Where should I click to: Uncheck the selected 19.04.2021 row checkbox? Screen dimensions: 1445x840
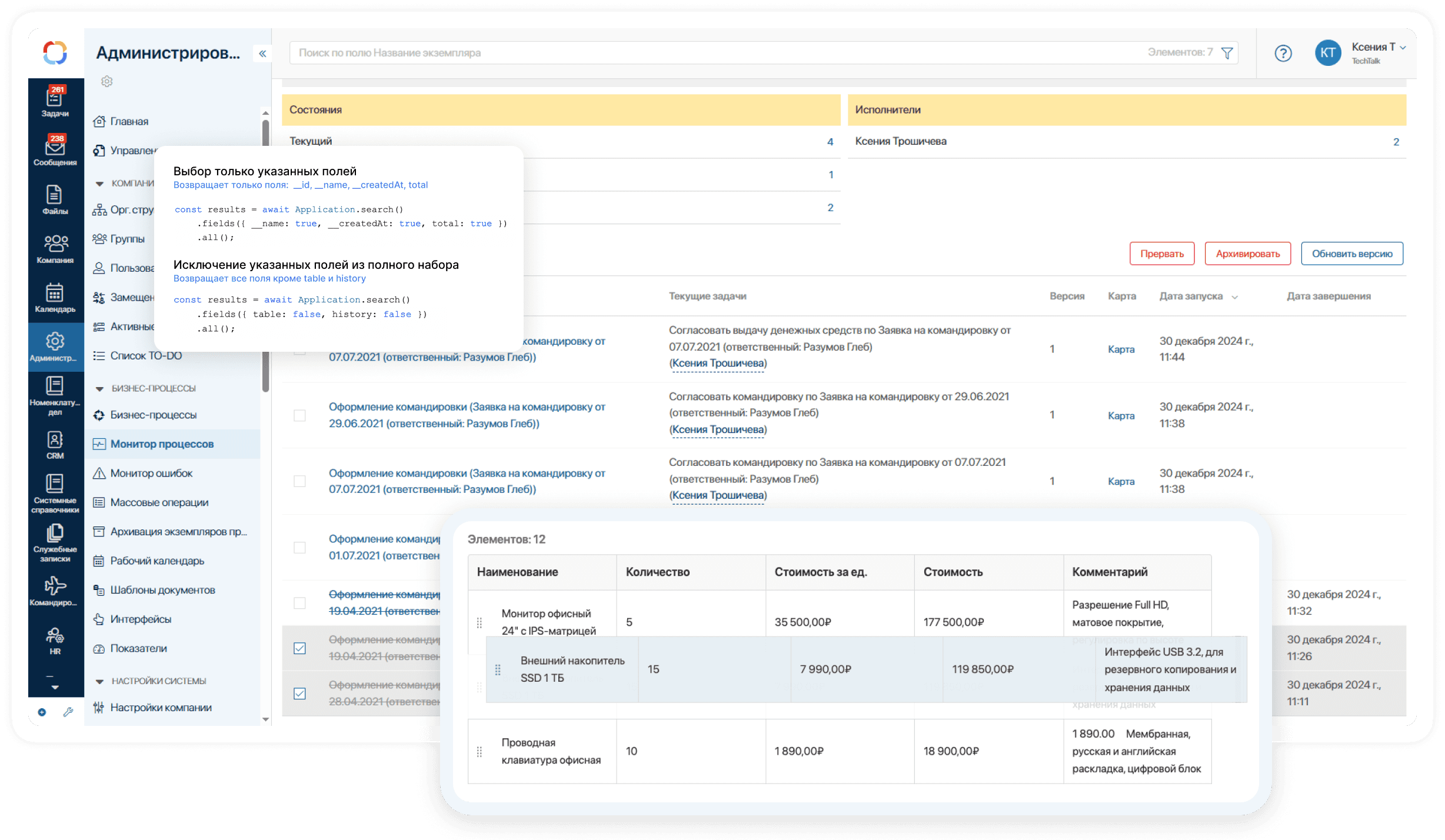pos(300,648)
